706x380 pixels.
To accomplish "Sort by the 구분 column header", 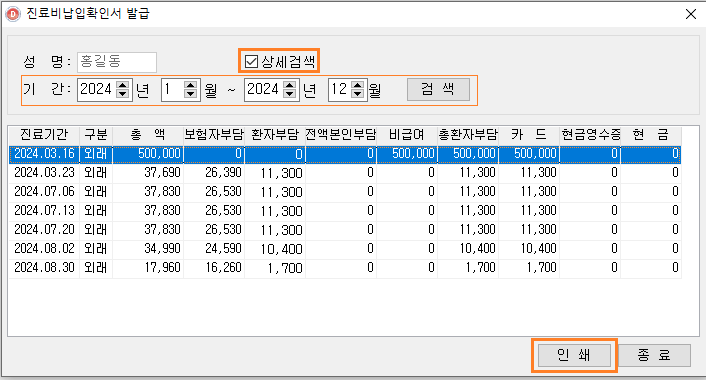I will point(95,135).
